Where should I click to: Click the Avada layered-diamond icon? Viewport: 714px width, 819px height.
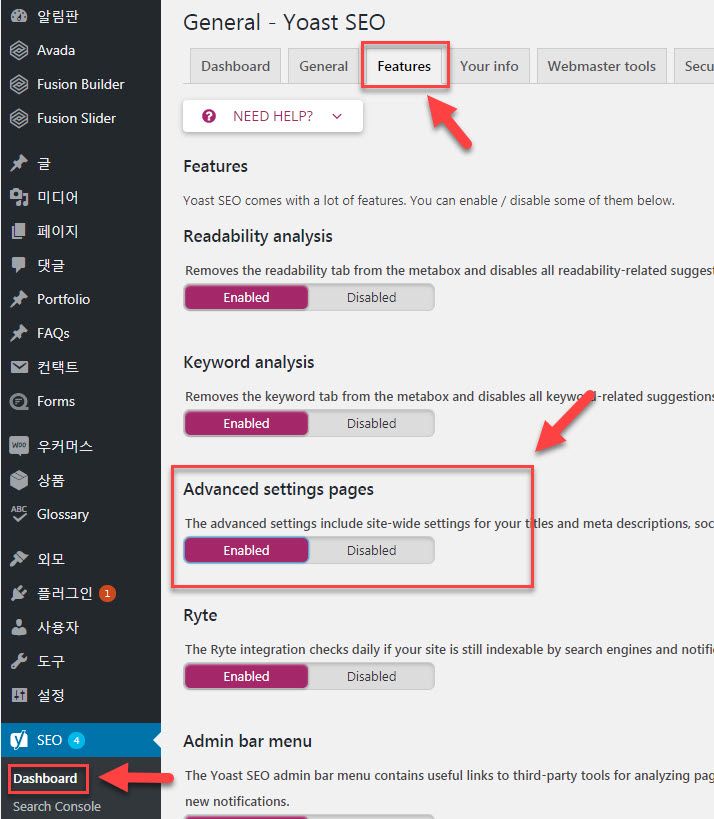[x=19, y=50]
